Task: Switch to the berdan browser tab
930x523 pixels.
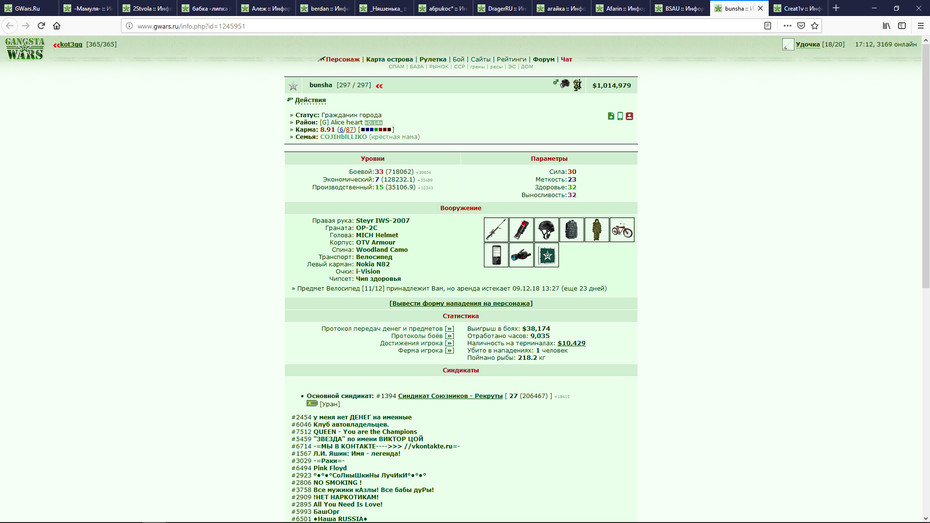Action: [324, 8]
